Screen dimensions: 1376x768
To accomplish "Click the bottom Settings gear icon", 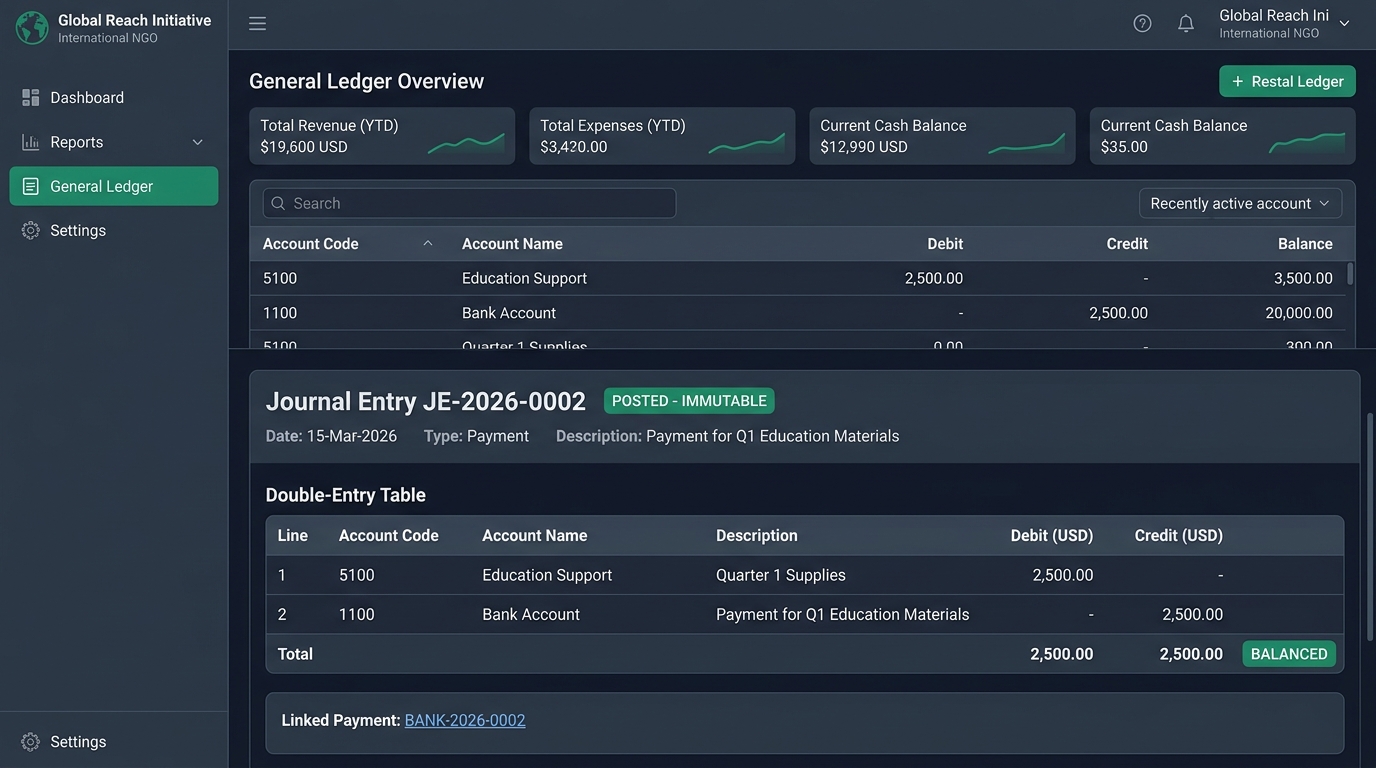I will (31, 742).
